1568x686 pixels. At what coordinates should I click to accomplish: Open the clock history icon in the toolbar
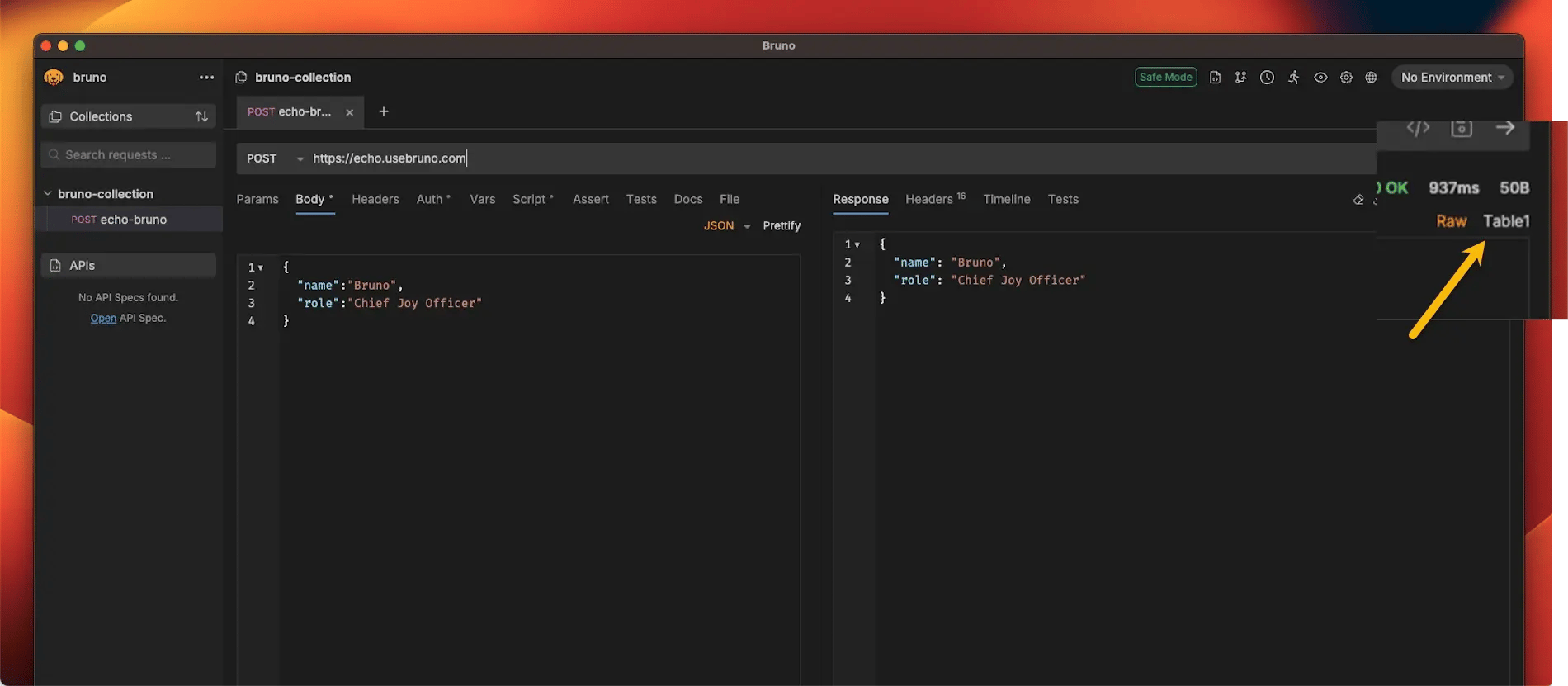(1267, 78)
